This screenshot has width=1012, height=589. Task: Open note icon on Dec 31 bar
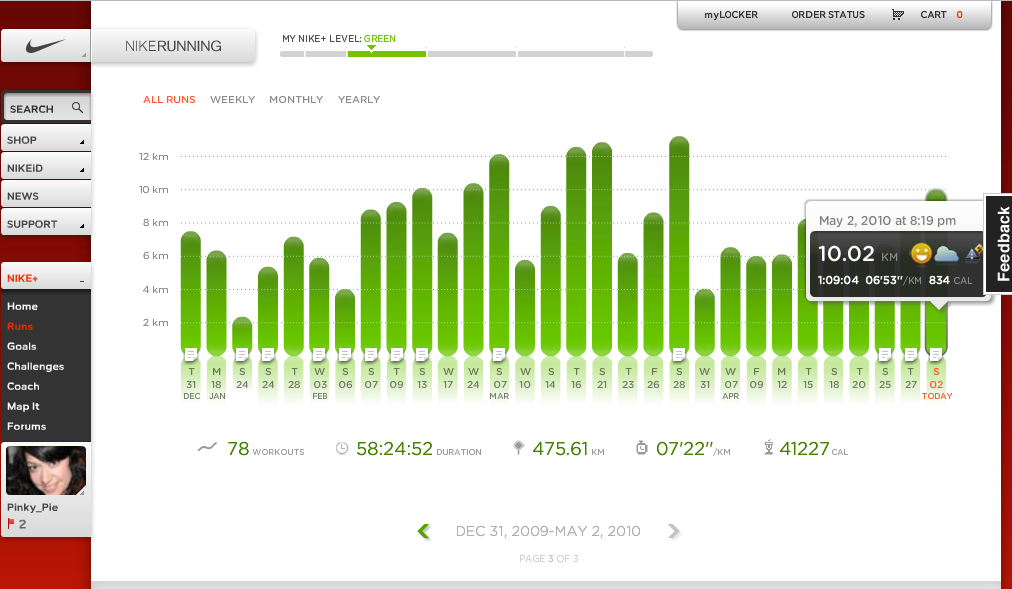point(190,354)
